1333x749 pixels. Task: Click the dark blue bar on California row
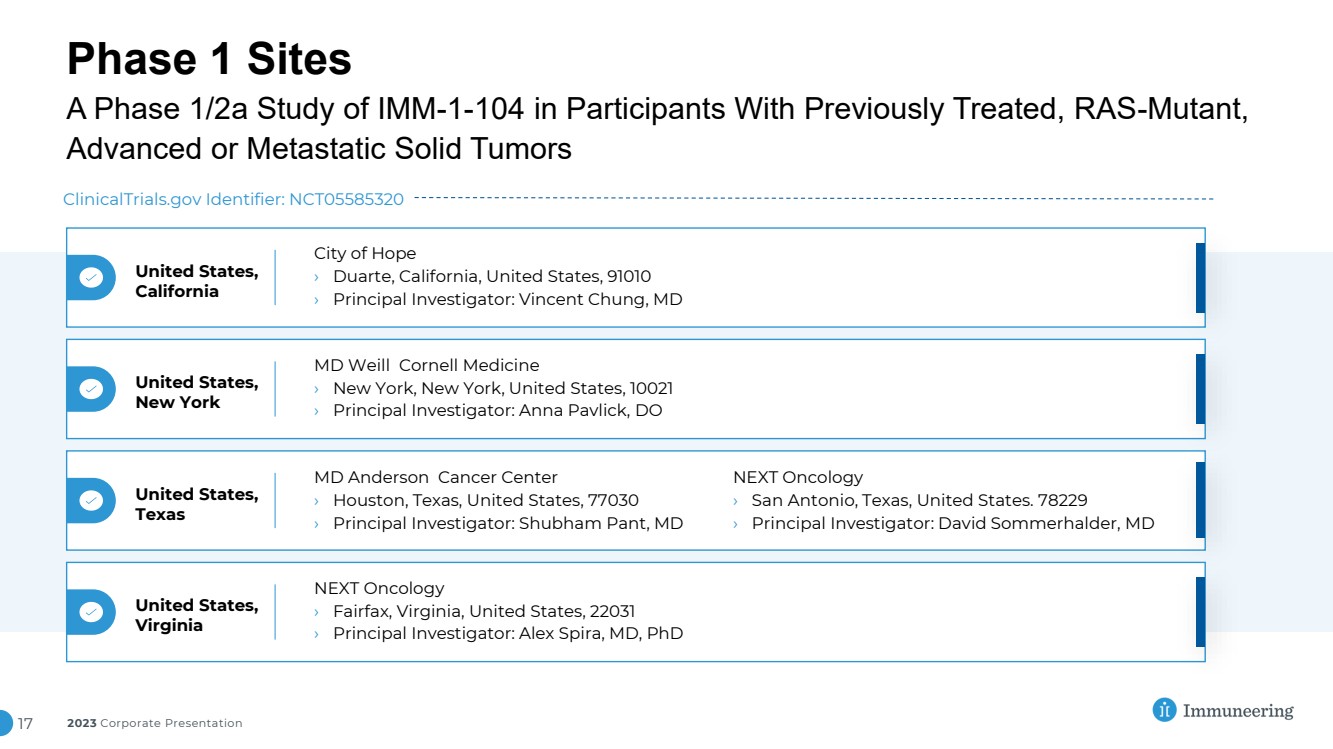[x=1200, y=278]
